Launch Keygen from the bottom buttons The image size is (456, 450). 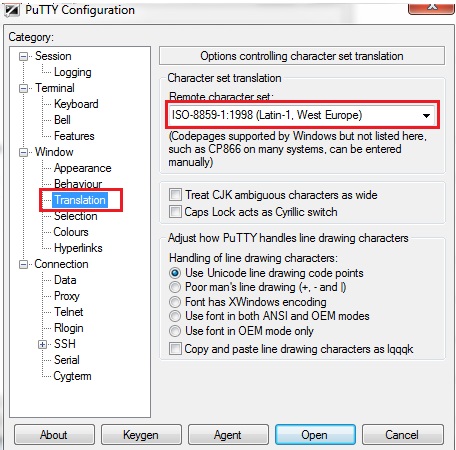point(141,435)
